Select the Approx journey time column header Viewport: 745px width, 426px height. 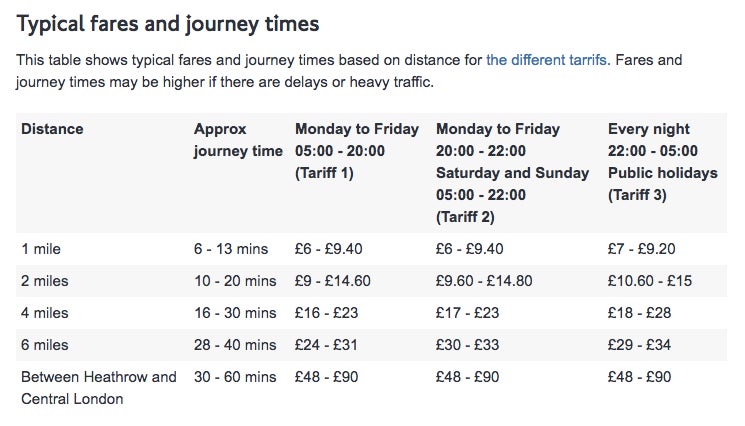click(238, 140)
